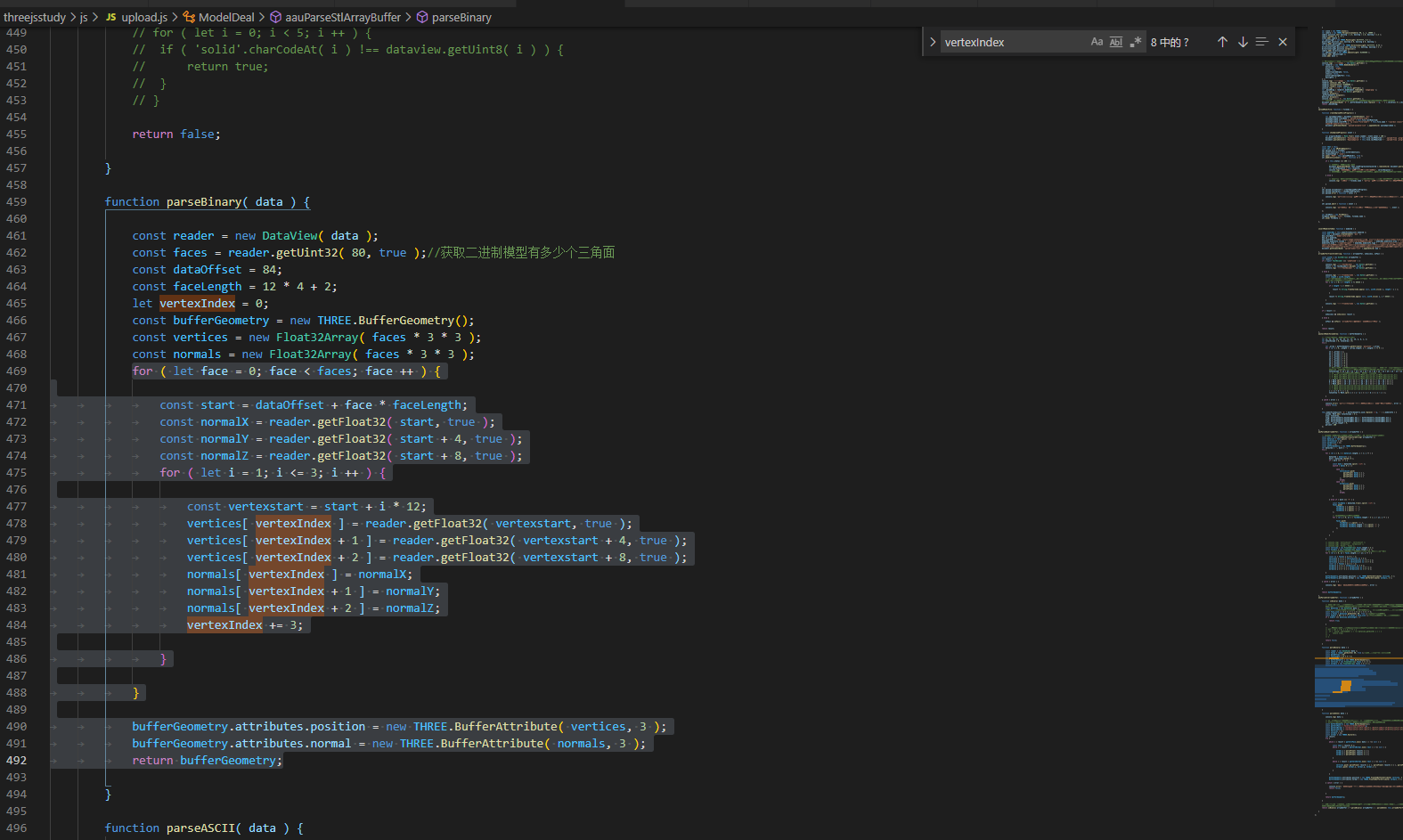
Task: Click aauParseStlArrayBuffer method symbol icon
Action: point(276,17)
